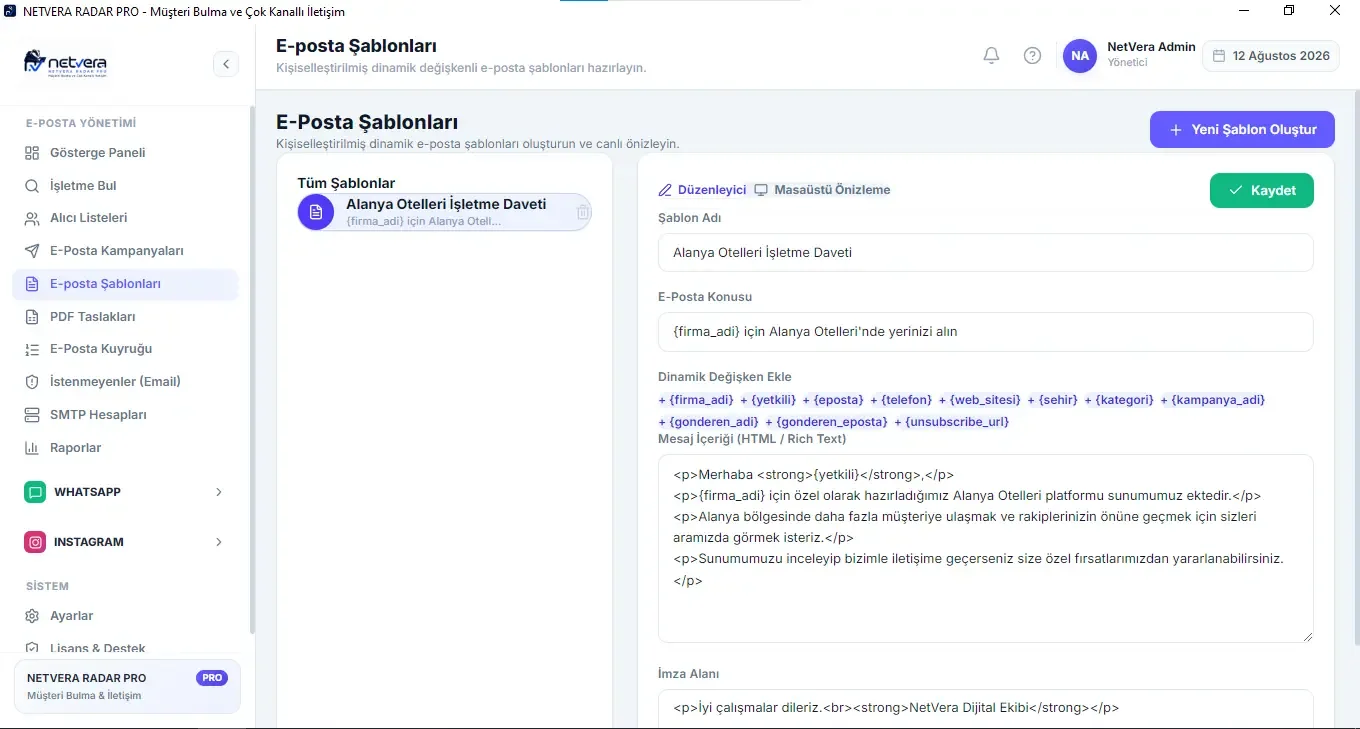Open the help question mark icon

click(x=1032, y=56)
